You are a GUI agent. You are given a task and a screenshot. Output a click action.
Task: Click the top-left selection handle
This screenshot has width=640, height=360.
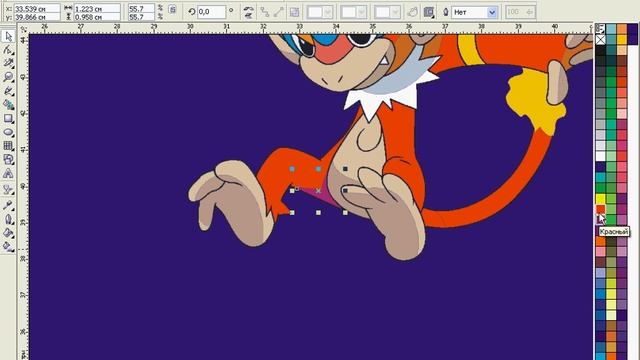[x=292, y=169]
